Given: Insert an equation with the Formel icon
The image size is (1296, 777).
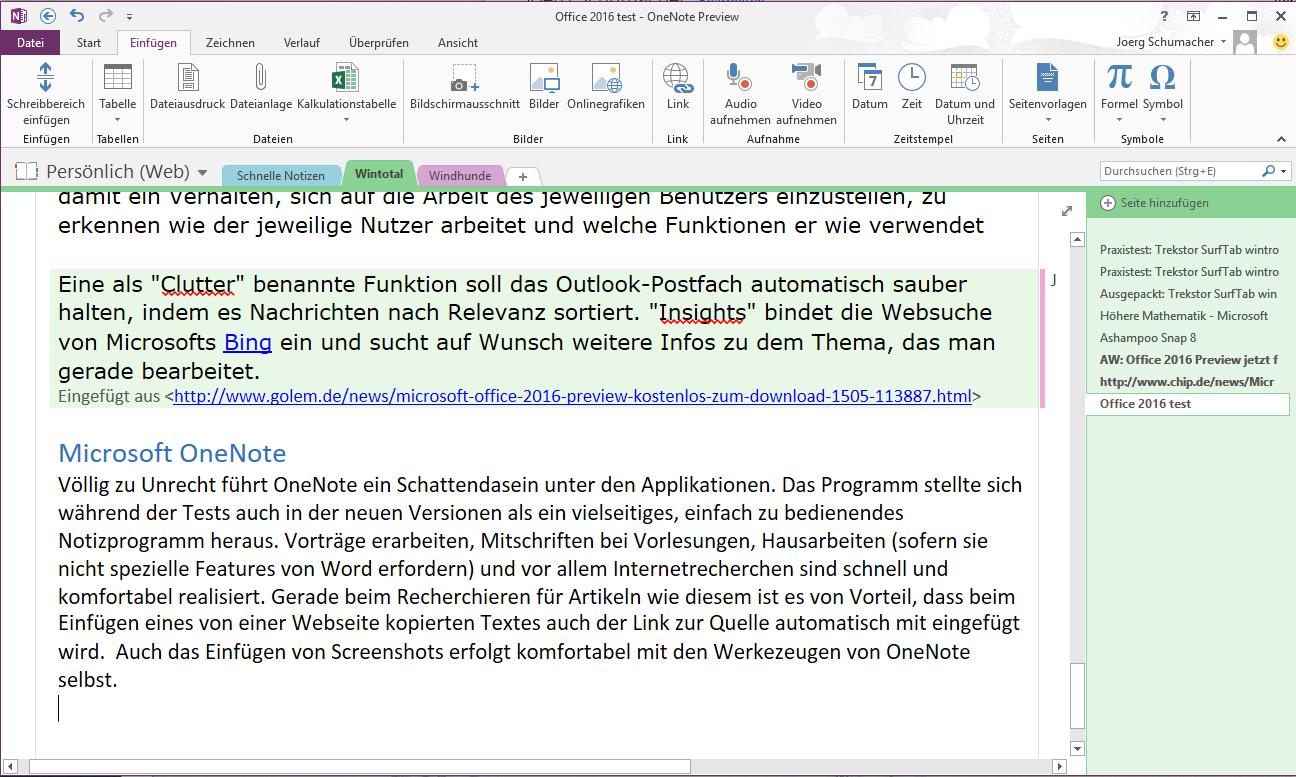Looking at the screenshot, I should 1119,77.
